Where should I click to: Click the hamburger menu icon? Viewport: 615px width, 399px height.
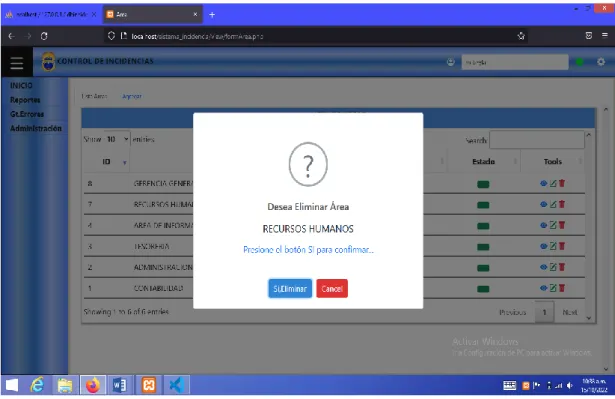coord(16,63)
